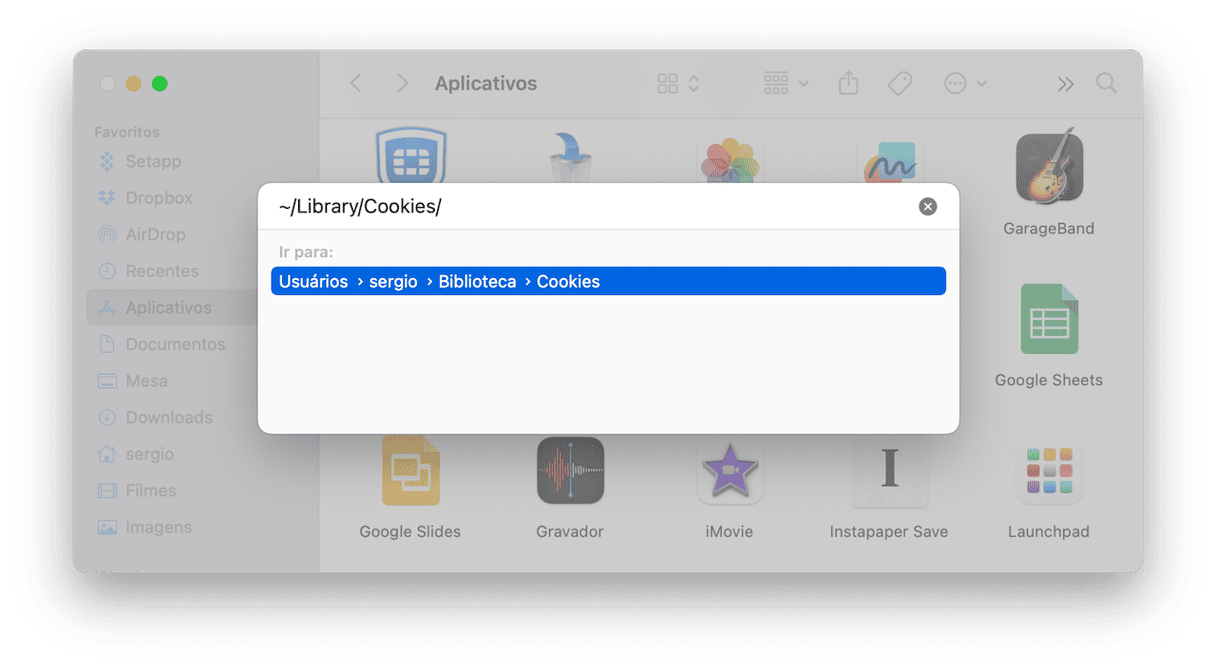Select the Usuários › sergio › Biblioteca › Cookies suggestion
1216x669 pixels.
point(608,282)
